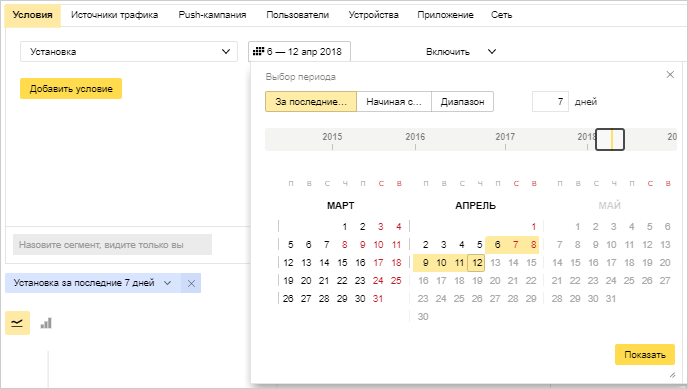Screen dimensions: 688x389
Task: Select the line chart view icon
Action: coord(17,323)
